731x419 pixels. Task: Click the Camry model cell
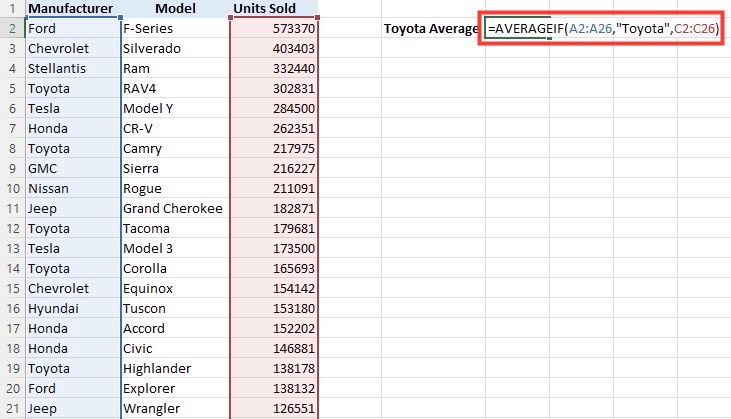point(175,149)
